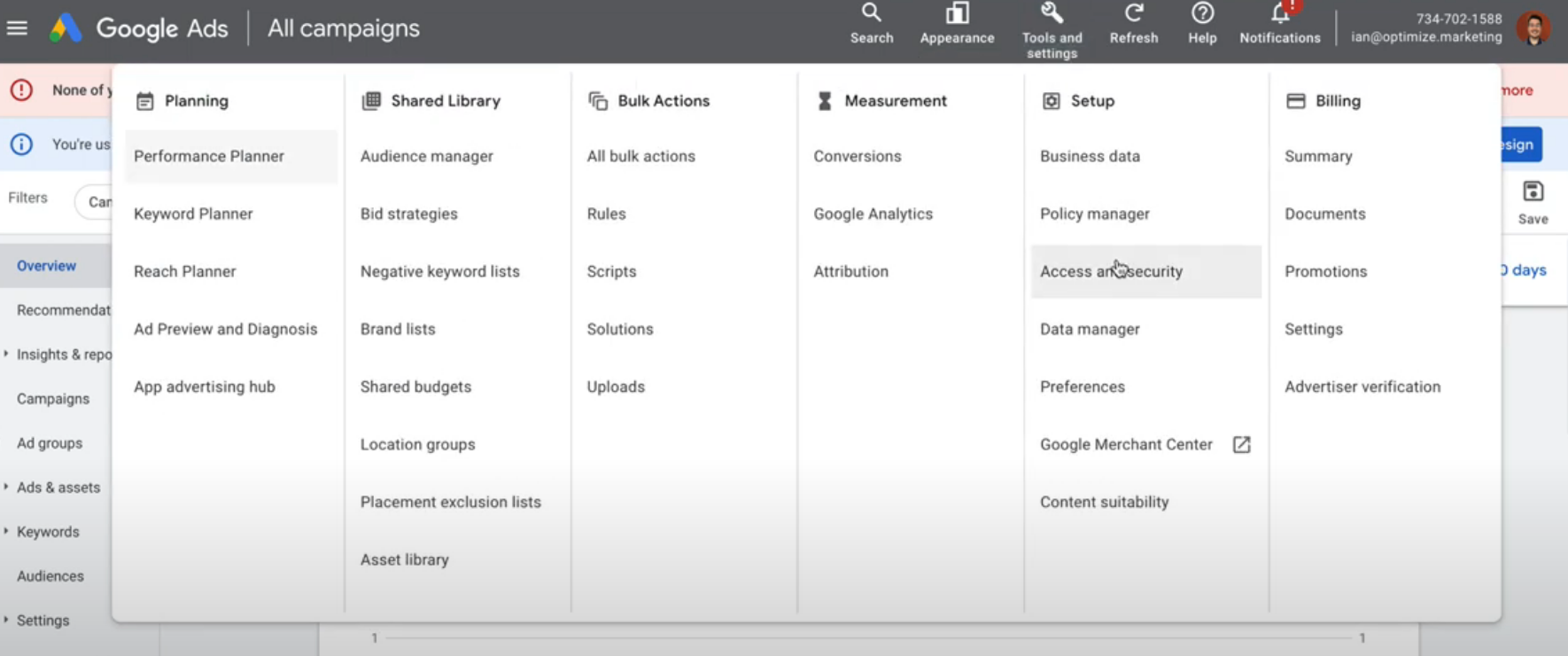Image resolution: width=1568 pixels, height=656 pixels.
Task: Expand the Settings sidebar section
Action: (x=6, y=620)
